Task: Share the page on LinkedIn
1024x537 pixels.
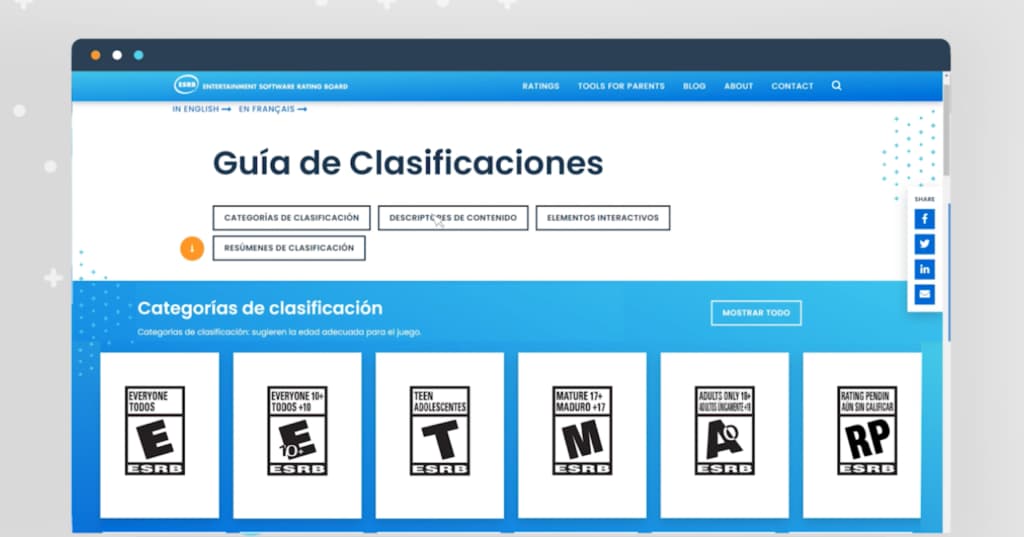Action: 924,269
